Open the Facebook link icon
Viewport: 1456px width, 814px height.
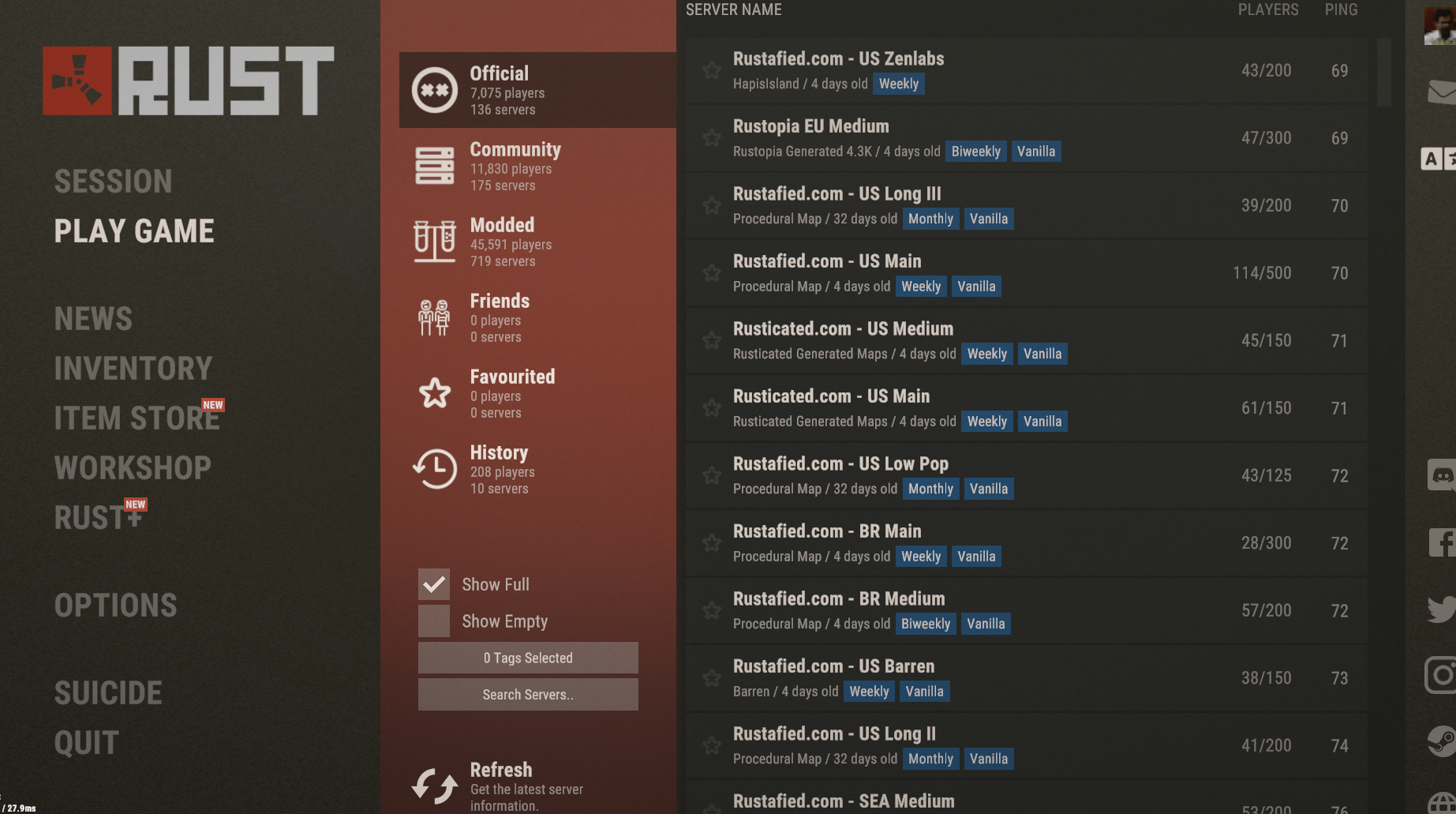[1442, 542]
